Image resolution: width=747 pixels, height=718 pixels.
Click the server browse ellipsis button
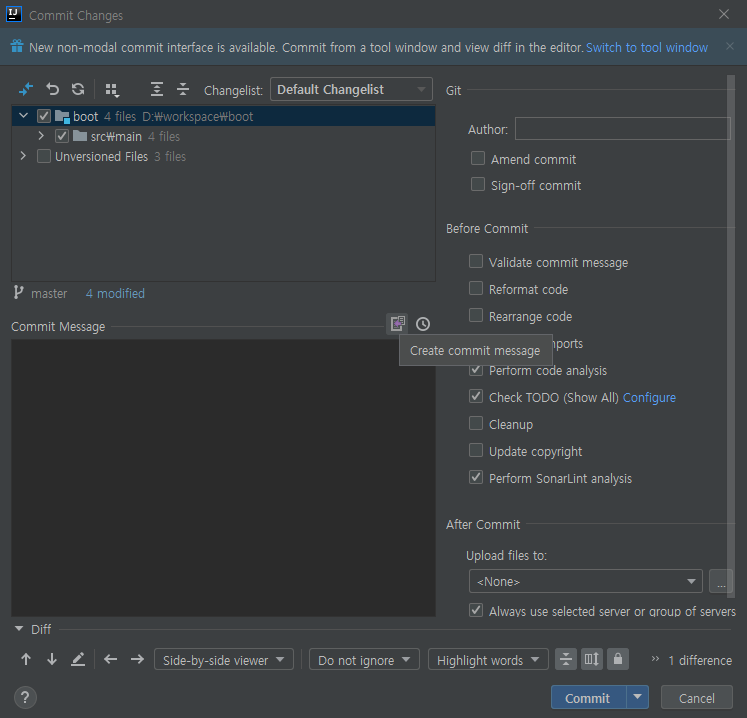coord(721,581)
